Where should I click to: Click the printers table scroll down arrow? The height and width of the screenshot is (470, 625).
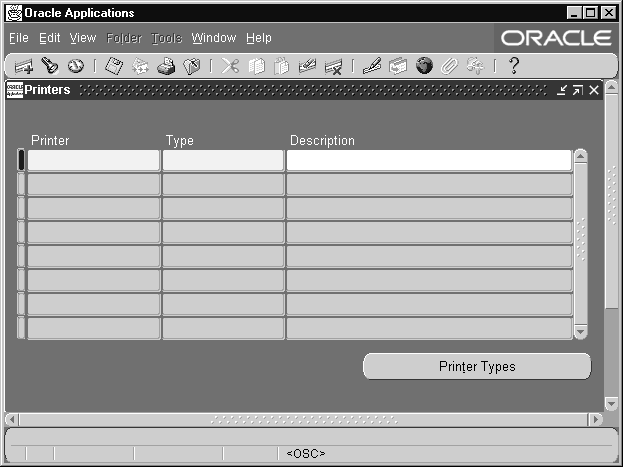point(581,332)
